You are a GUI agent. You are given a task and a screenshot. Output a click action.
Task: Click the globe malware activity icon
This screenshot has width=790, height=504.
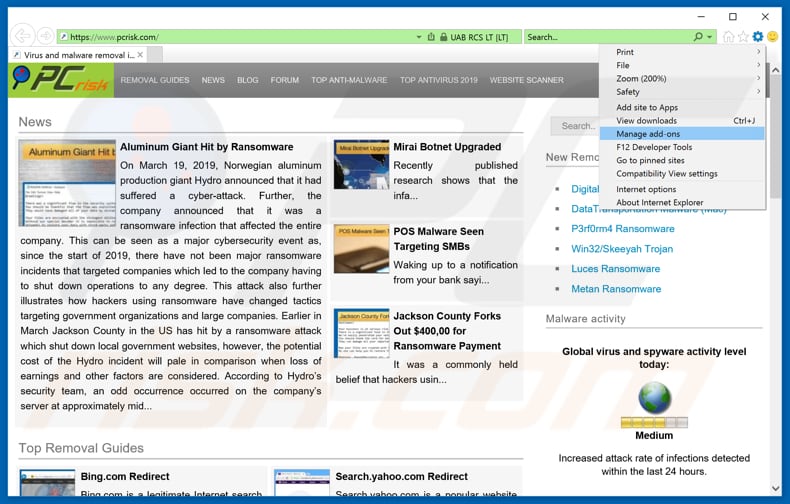pyautogui.click(x=654, y=398)
